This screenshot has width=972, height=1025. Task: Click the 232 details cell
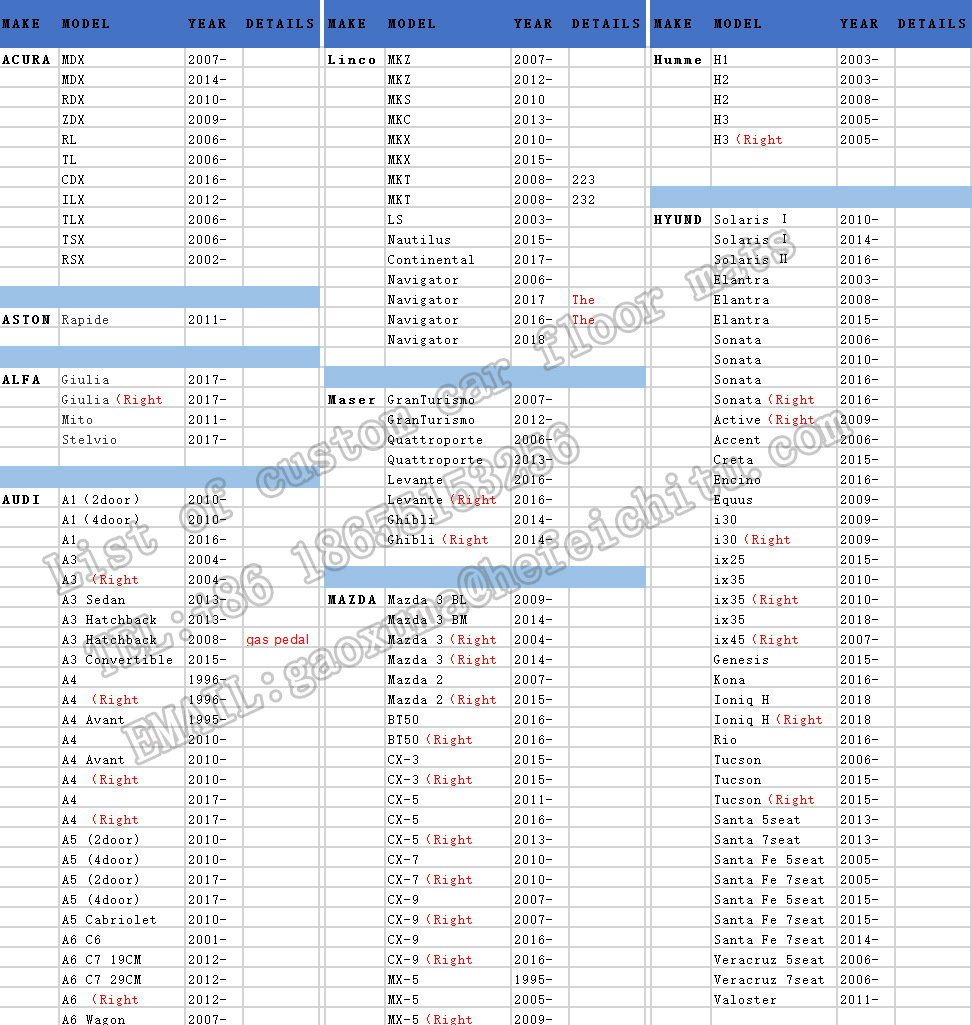click(607, 199)
